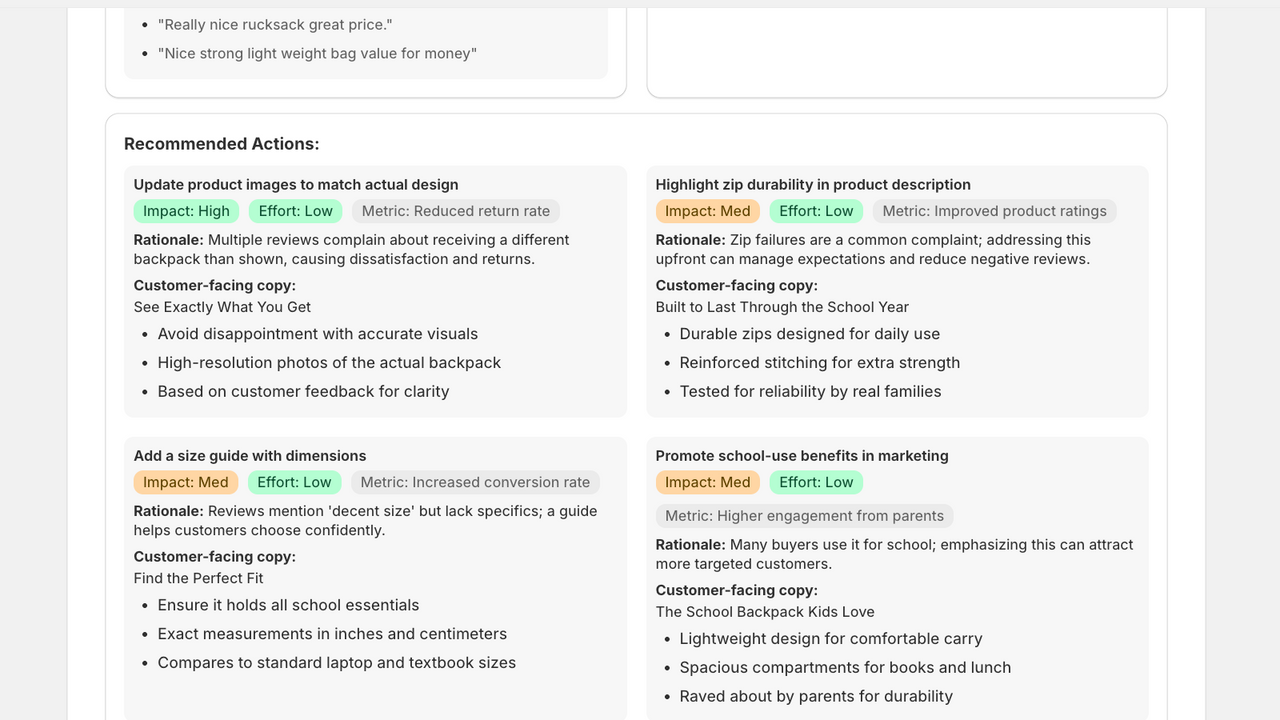Select 'Add a size guide with dimensions' title
1280x720 pixels.
coord(250,455)
